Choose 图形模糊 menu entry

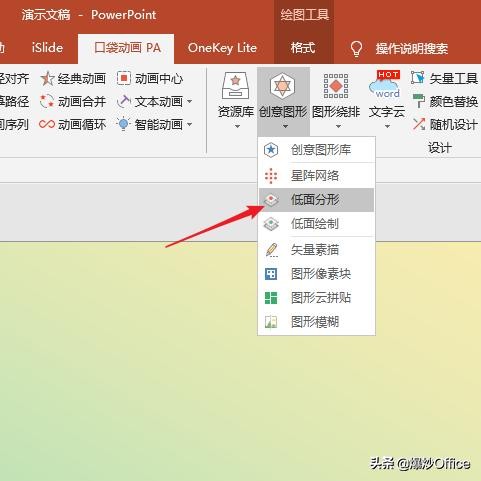point(316,322)
